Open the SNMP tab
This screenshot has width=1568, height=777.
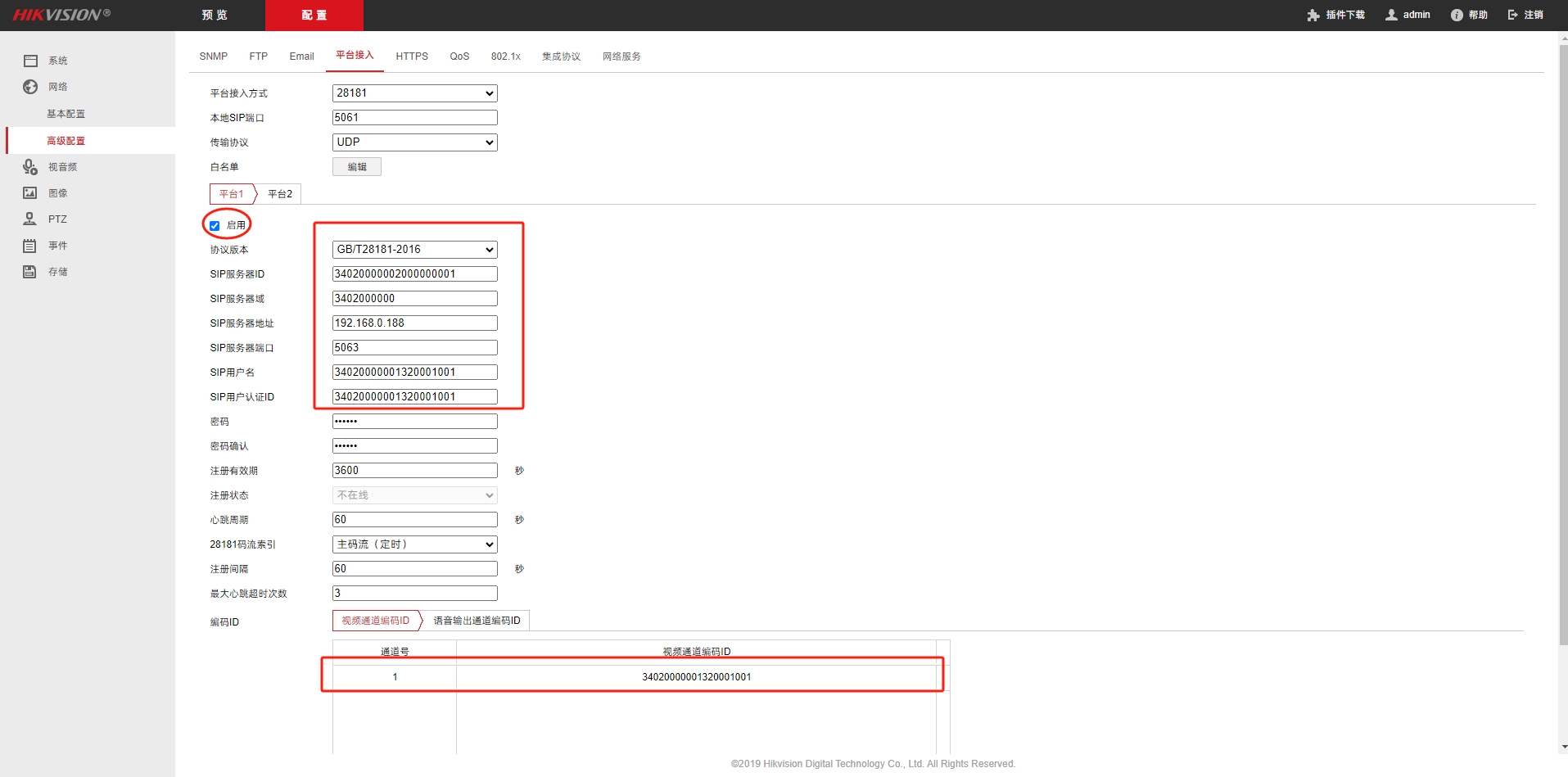tap(214, 56)
